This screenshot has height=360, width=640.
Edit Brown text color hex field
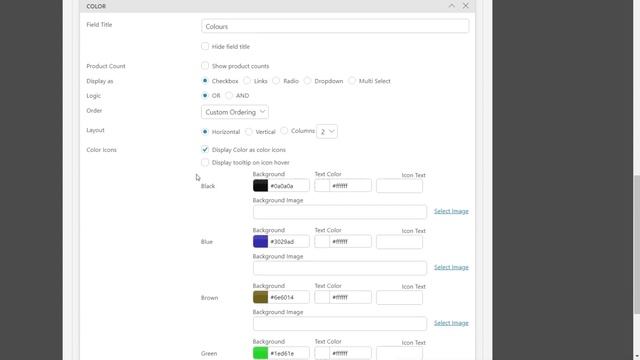pos(351,297)
